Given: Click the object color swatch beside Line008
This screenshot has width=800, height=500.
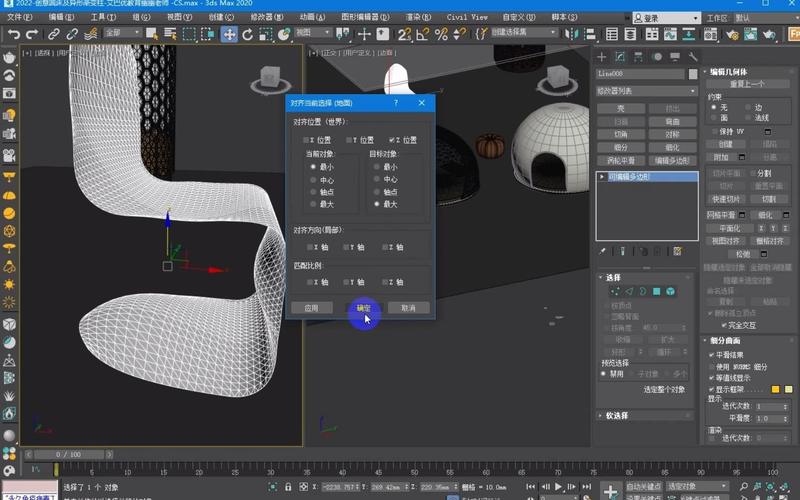Looking at the screenshot, I should pos(692,74).
